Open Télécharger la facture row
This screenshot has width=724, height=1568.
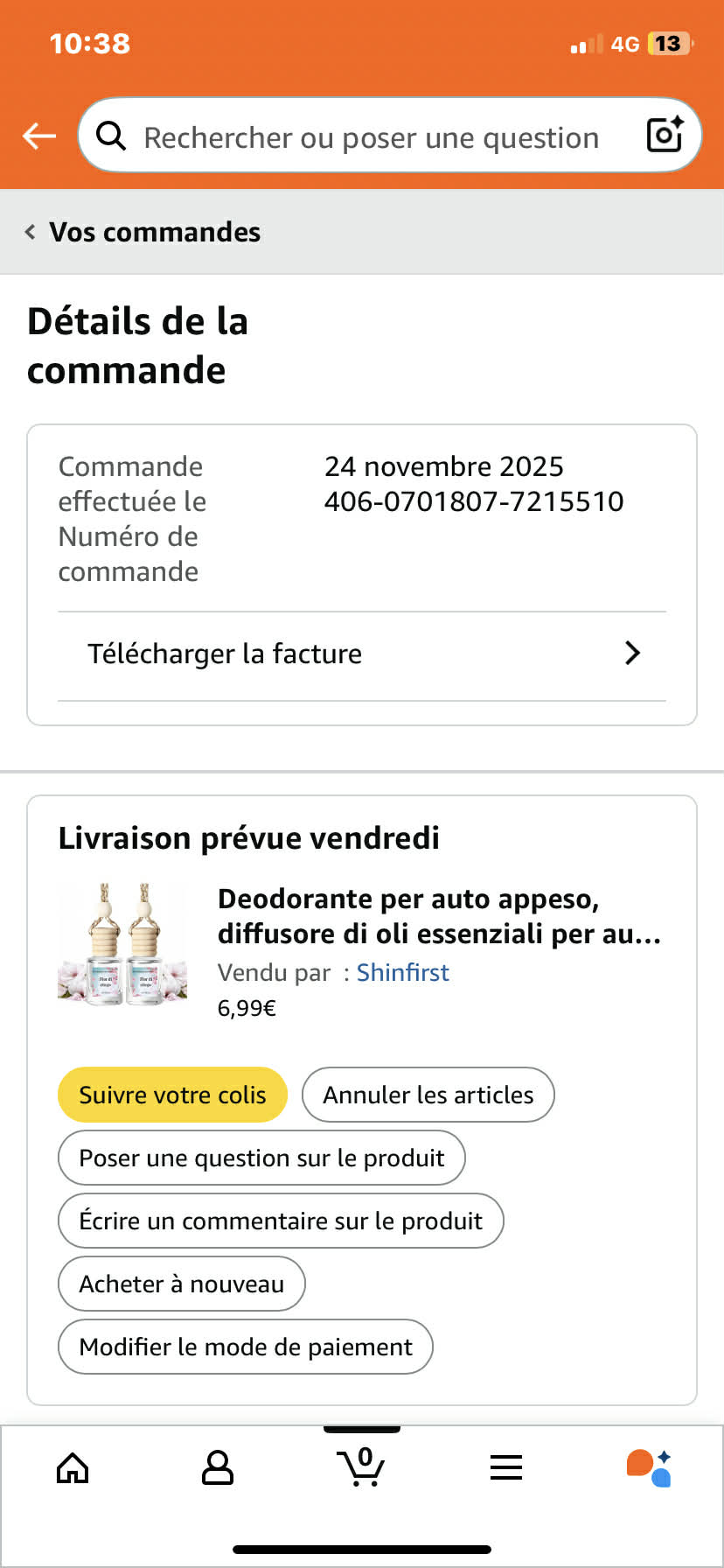224,654
